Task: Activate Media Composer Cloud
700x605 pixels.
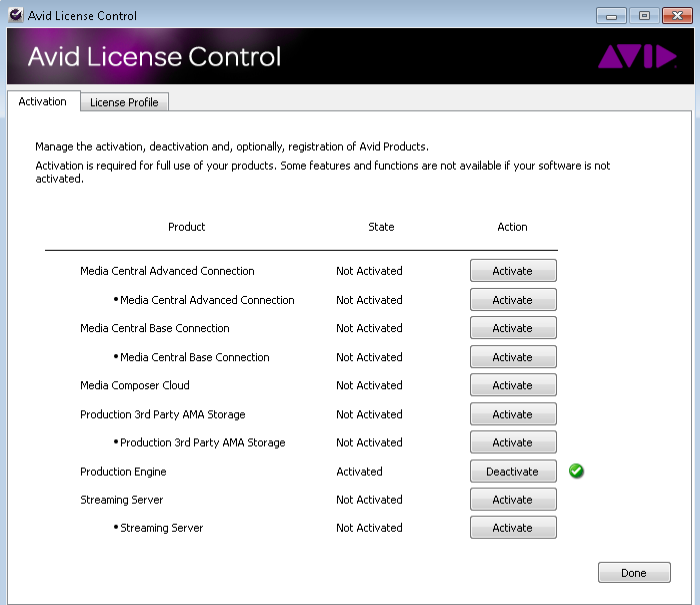Action: [x=512, y=385]
